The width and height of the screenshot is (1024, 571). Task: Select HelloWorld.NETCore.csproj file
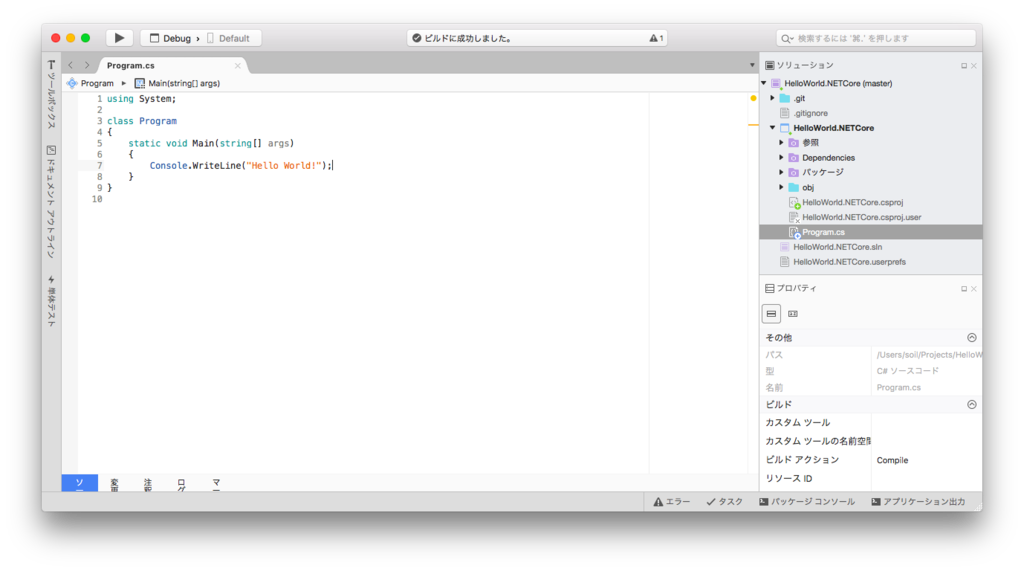(852, 203)
